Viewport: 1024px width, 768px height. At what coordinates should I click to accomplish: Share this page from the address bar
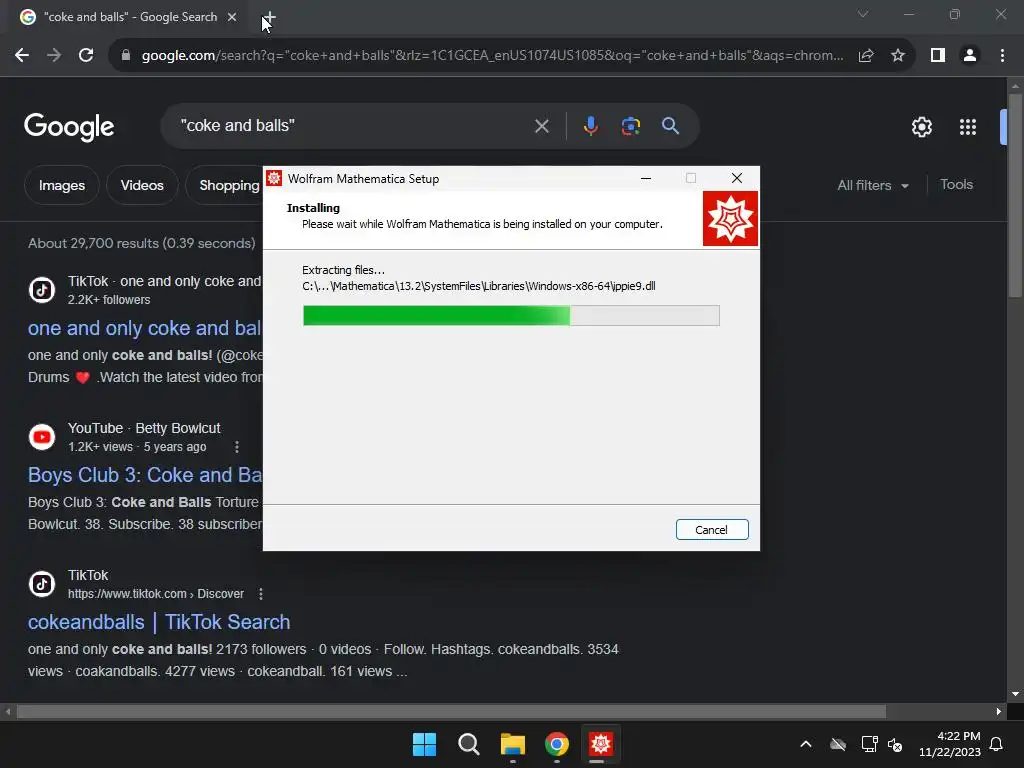tap(866, 56)
